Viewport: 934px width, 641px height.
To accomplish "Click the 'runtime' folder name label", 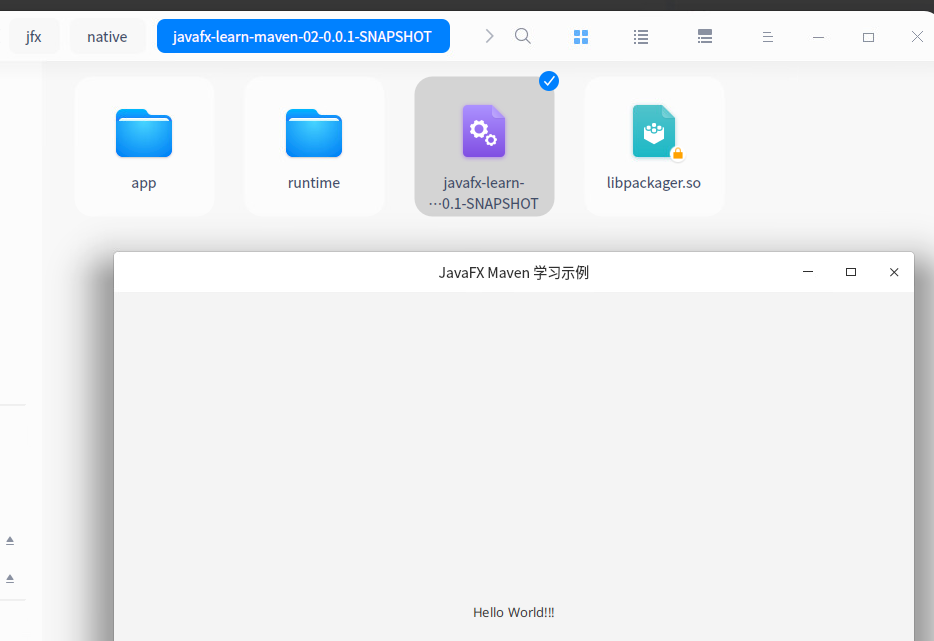I will [314, 183].
